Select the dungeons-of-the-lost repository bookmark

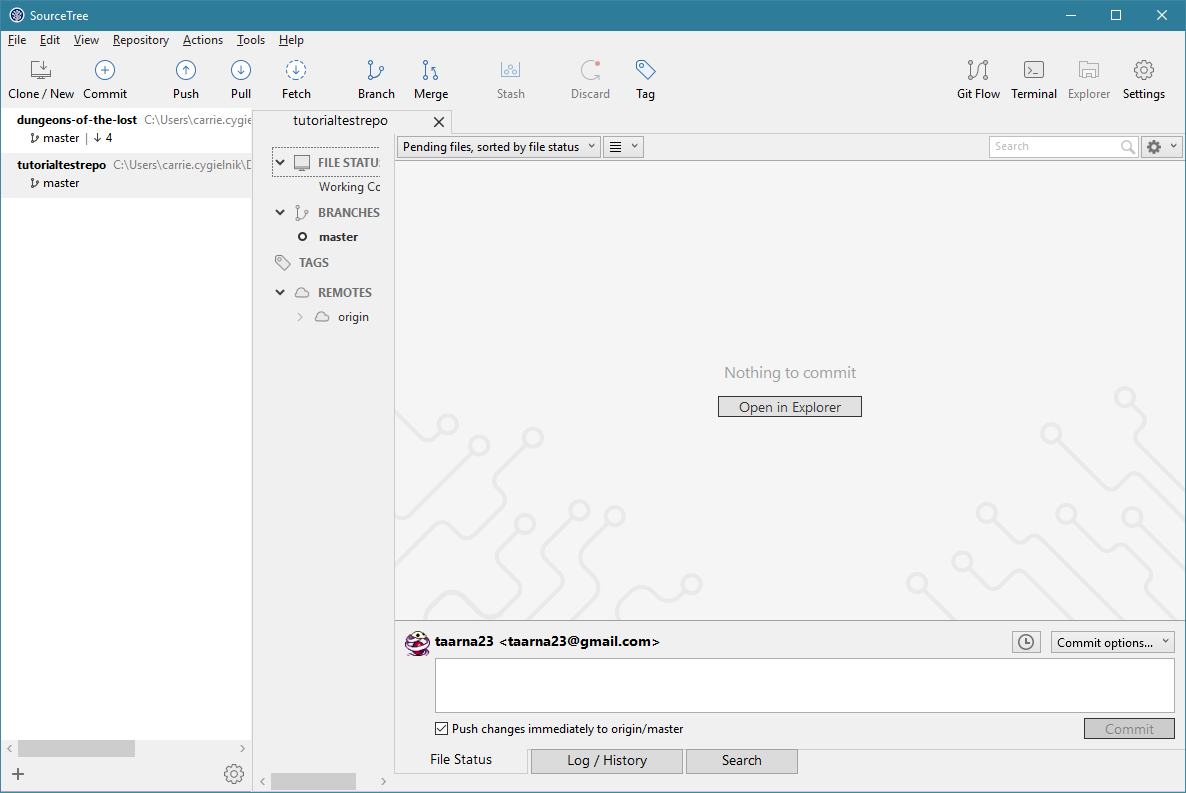pyautogui.click(x=126, y=129)
